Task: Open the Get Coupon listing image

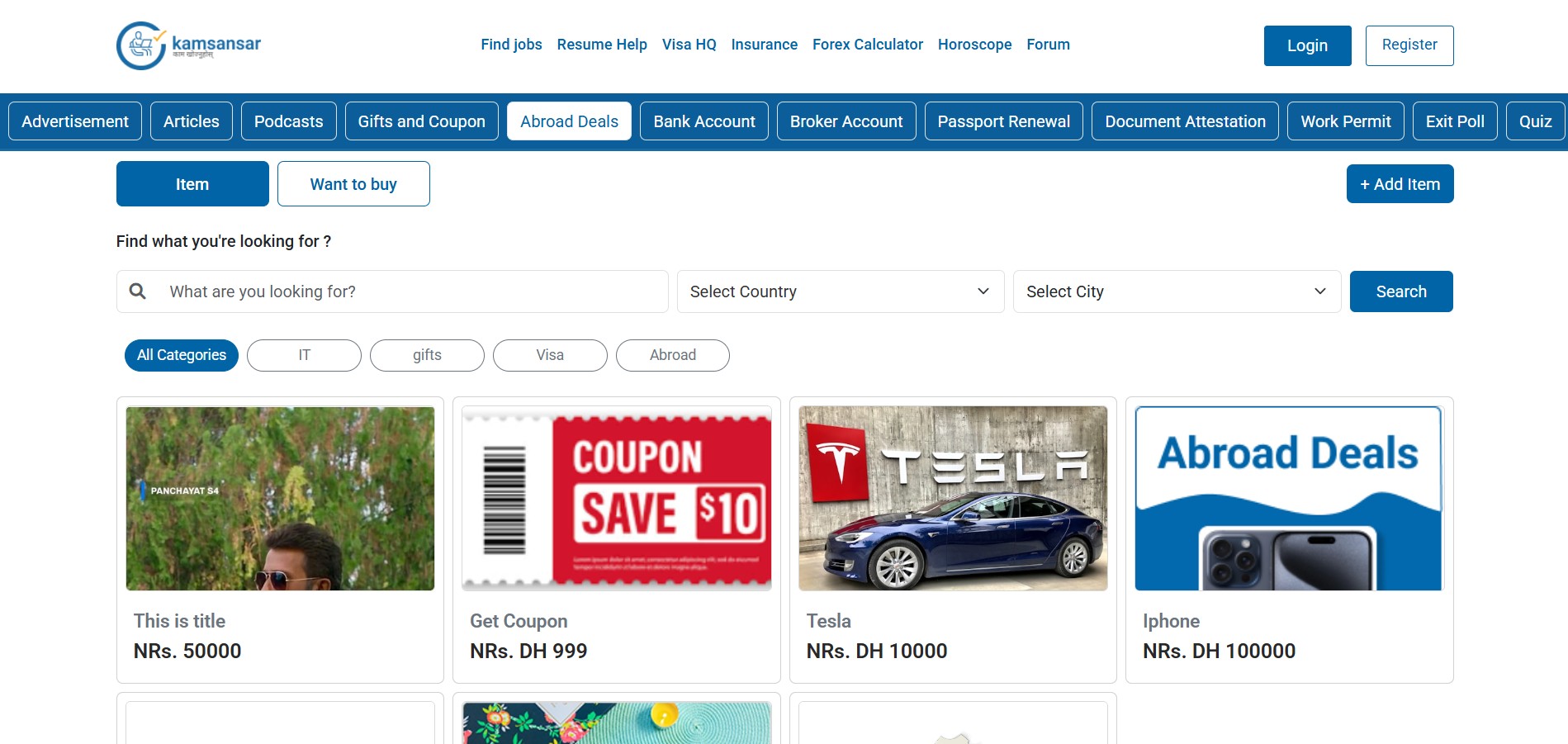Action: click(617, 498)
